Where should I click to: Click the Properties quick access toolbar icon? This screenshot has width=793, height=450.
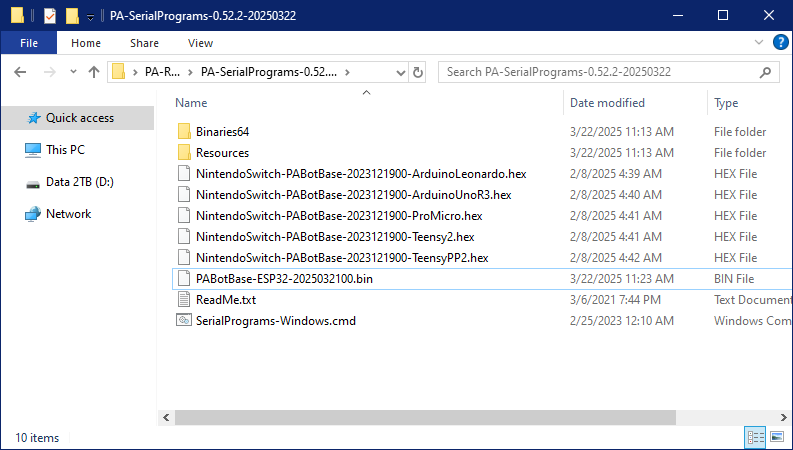[50, 16]
